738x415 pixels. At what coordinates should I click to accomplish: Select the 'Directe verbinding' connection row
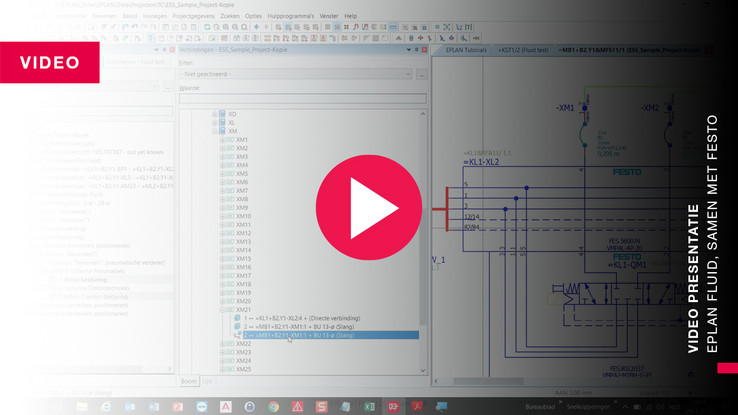(x=302, y=318)
